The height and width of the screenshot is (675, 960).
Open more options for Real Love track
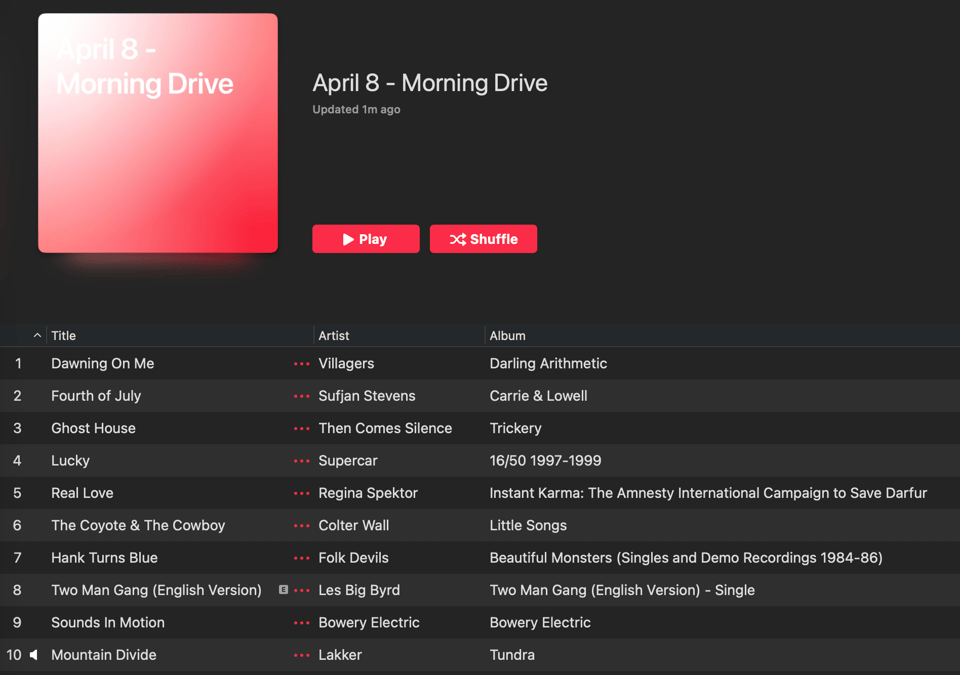click(301, 493)
